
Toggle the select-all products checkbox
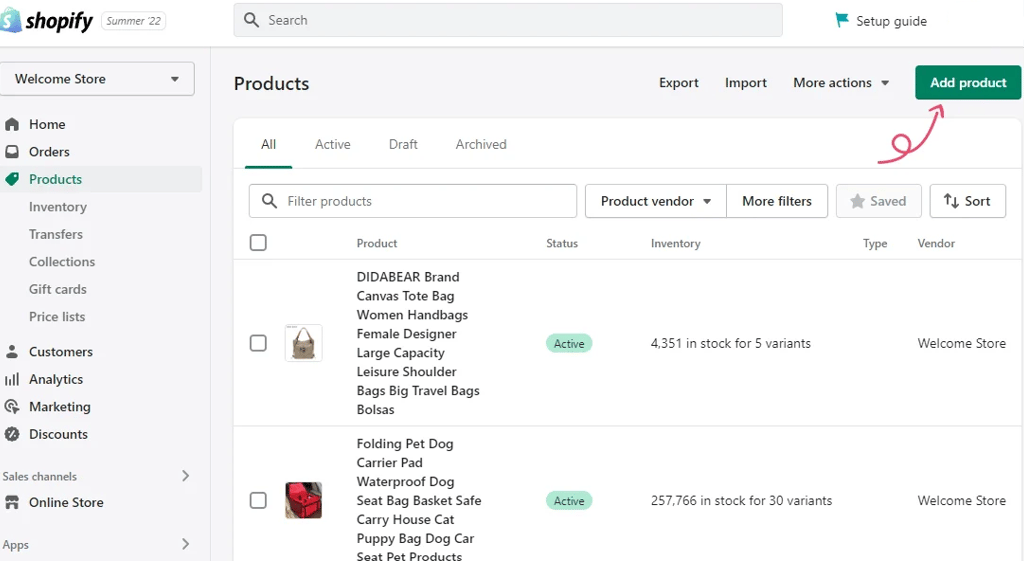[x=258, y=243]
